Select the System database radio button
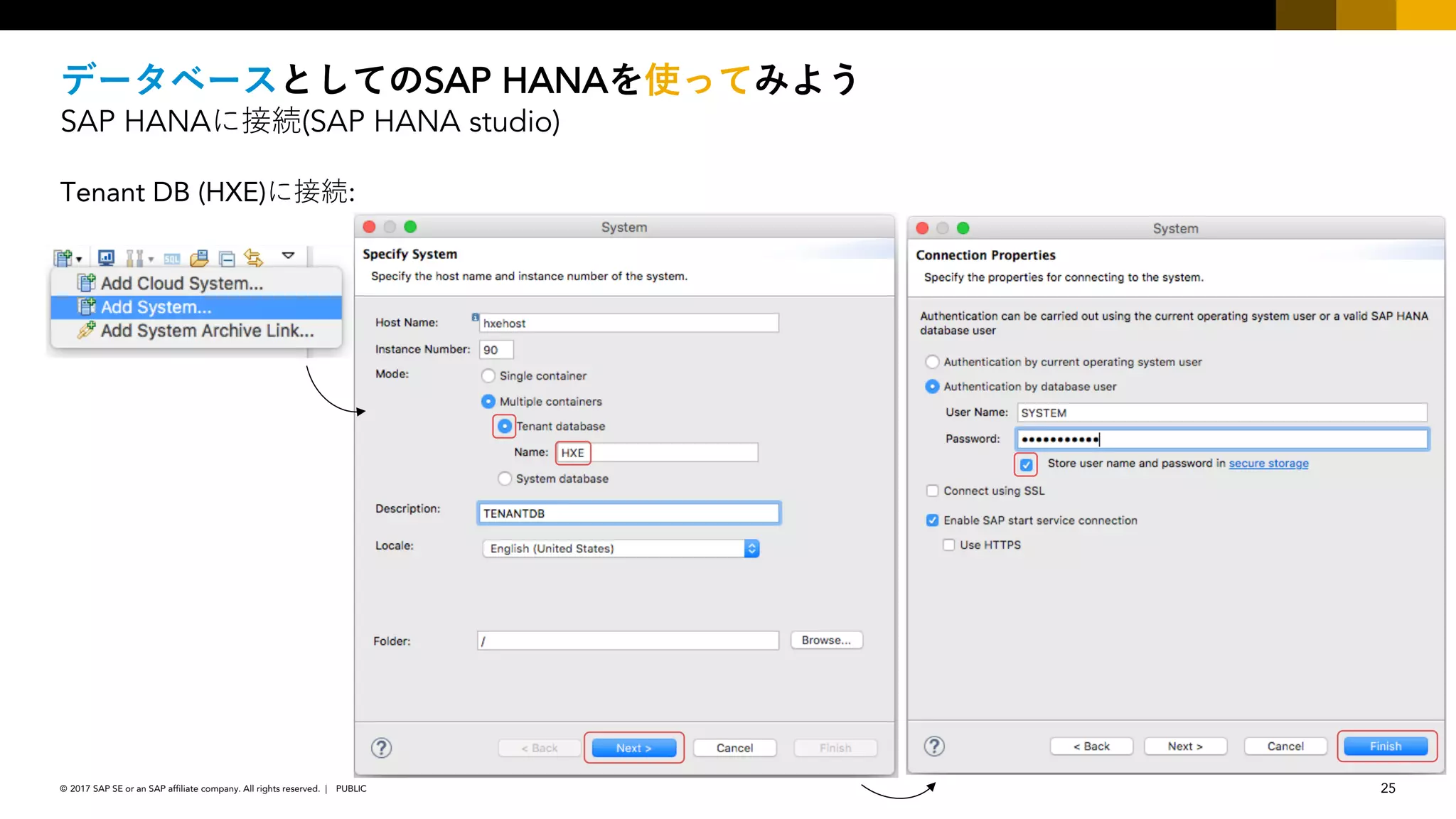The image size is (1456, 819). (x=505, y=479)
